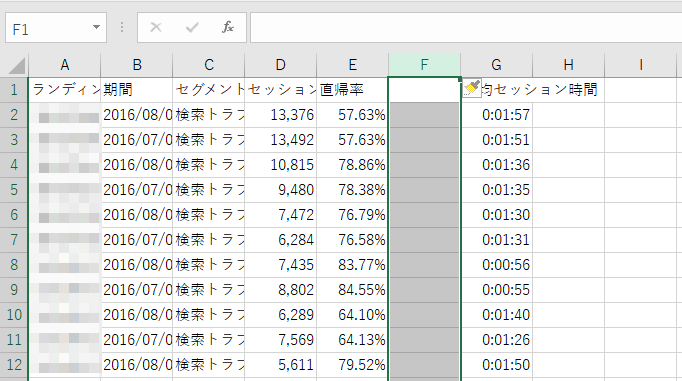The image size is (682, 381).
Task: Click bounce rate cell 78.86%
Action: click(353, 165)
